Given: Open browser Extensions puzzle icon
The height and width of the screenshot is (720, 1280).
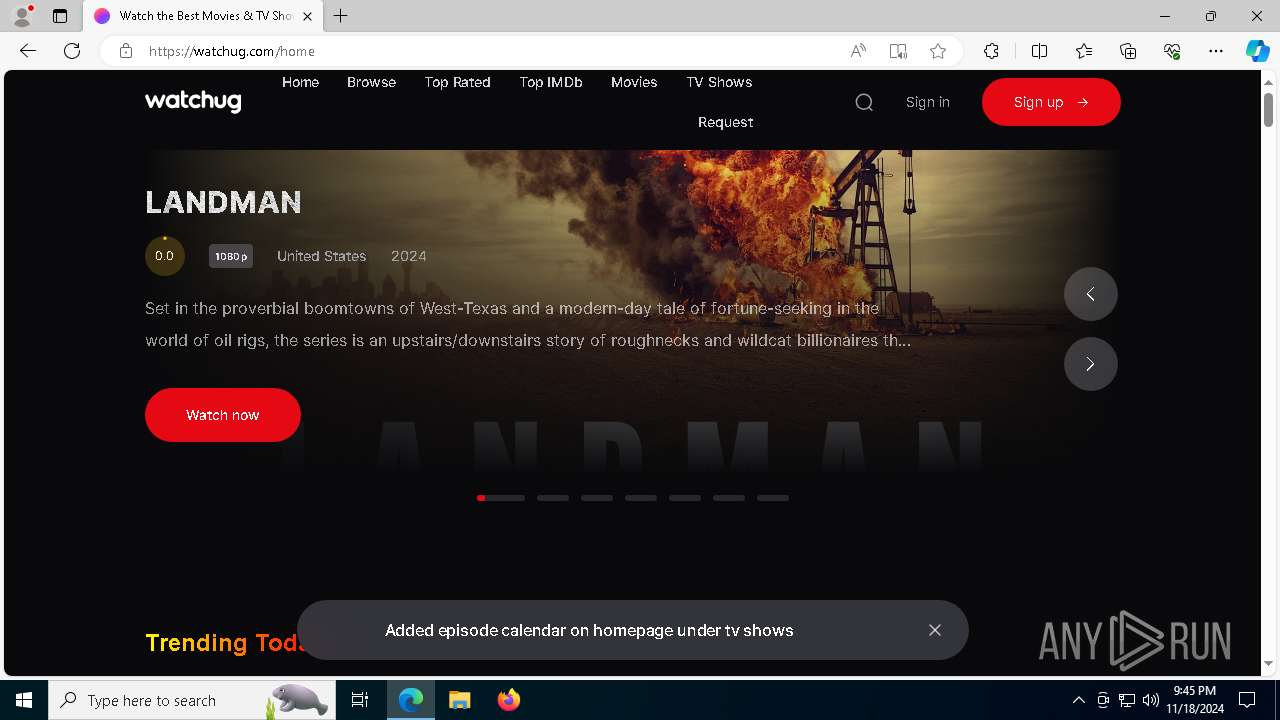Looking at the screenshot, I should pyautogui.click(x=991, y=51).
